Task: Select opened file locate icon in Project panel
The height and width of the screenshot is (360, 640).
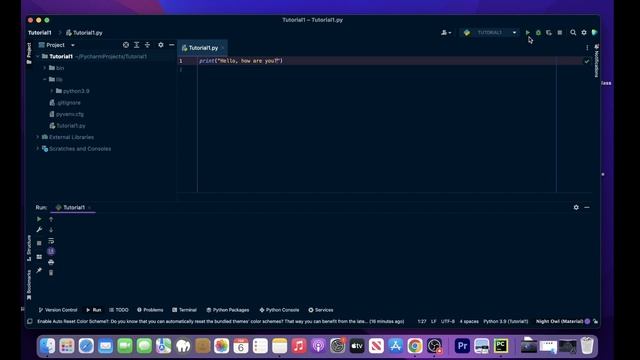Action: tap(126, 45)
